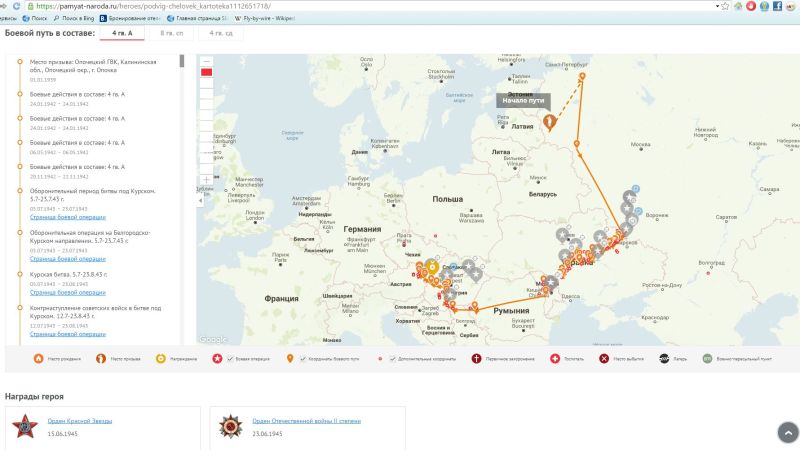Click the Военно-пересыльный пункт green icon
Image resolution: width=800 pixels, height=450 pixels.
pos(707,359)
